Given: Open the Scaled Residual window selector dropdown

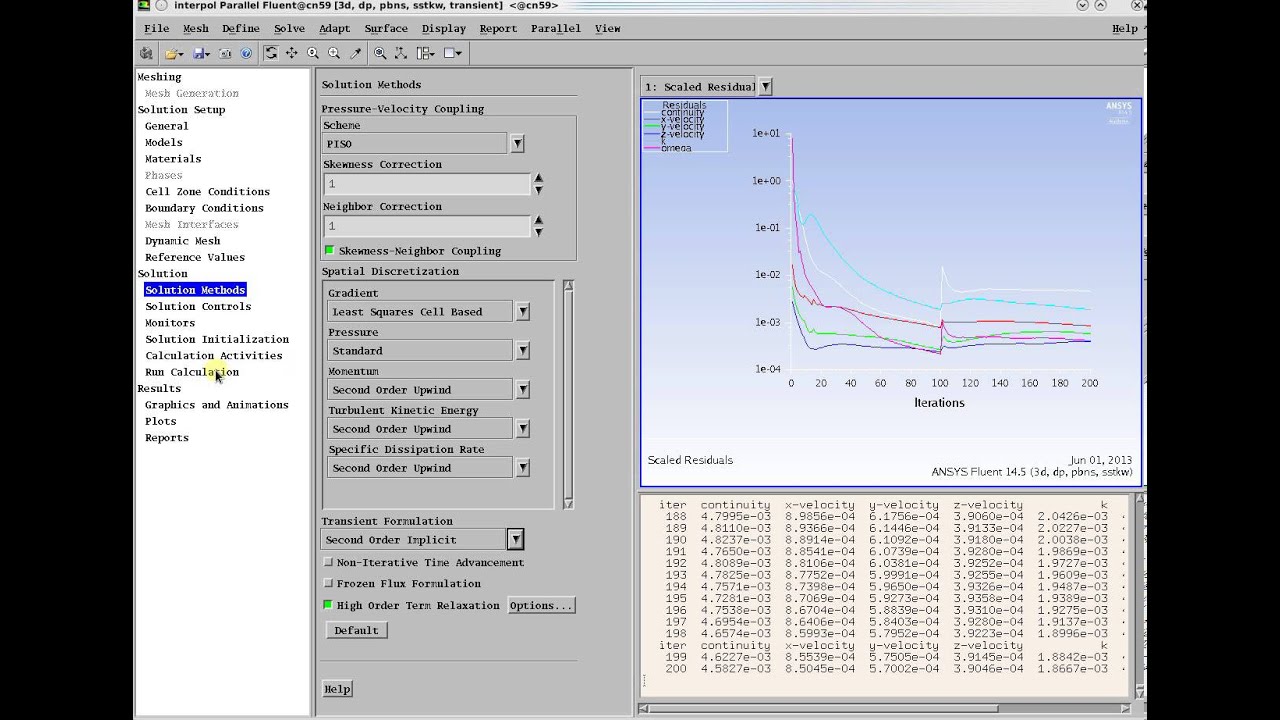Looking at the screenshot, I should click(765, 87).
